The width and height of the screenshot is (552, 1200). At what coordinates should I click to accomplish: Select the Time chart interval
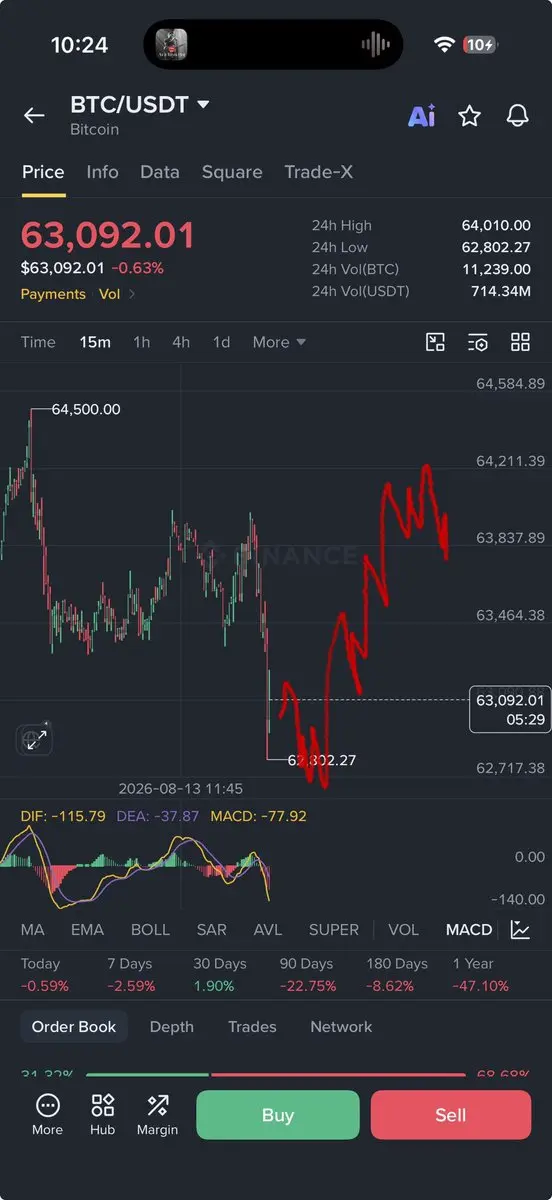pyautogui.click(x=38, y=342)
